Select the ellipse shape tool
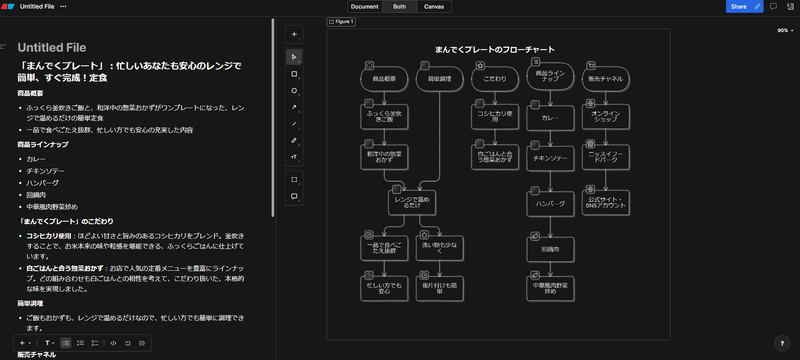 point(294,91)
